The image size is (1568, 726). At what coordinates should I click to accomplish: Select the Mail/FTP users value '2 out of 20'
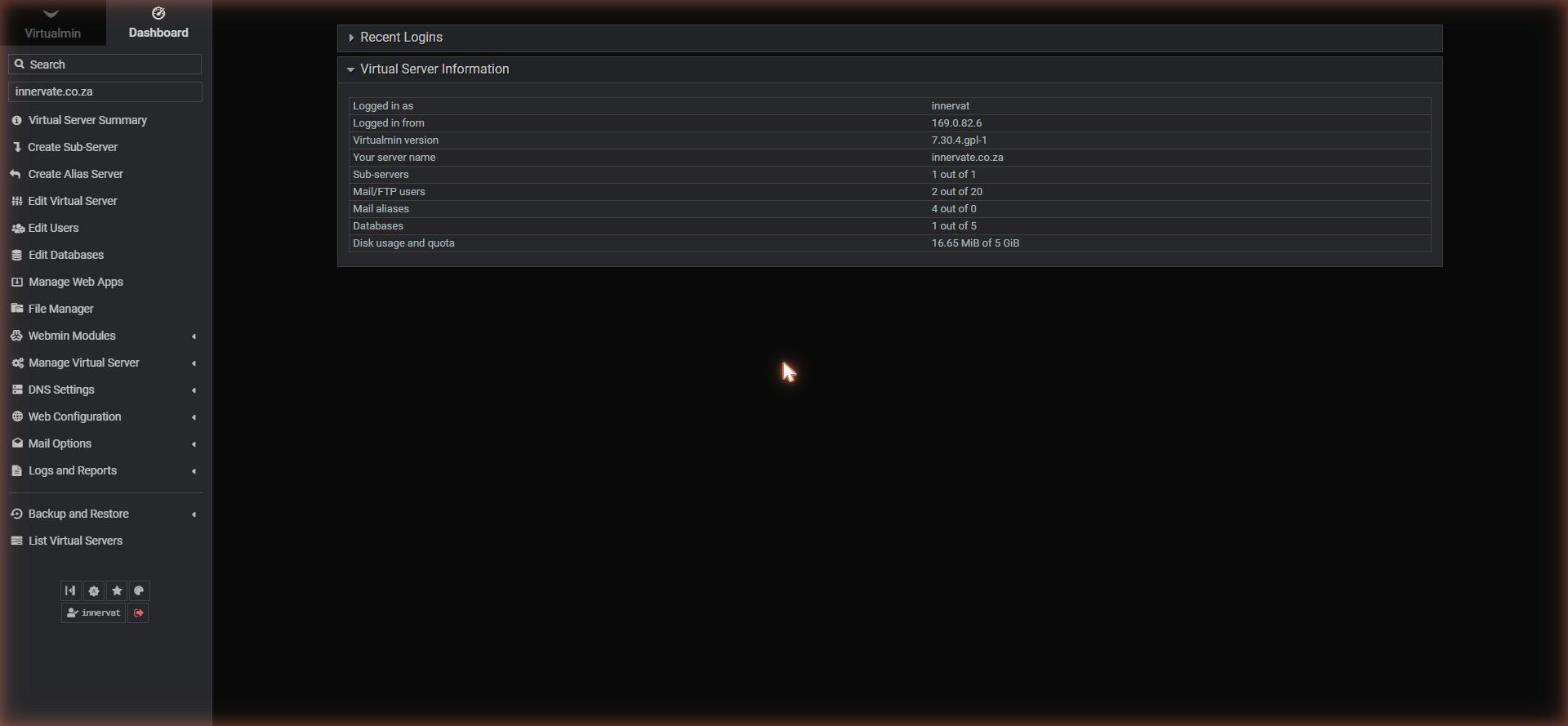pos(956,191)
